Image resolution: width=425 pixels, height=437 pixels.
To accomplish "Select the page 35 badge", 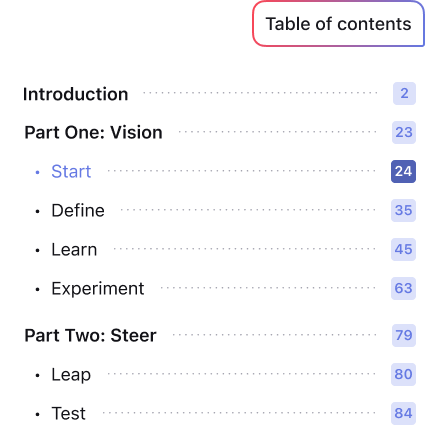I will click(403, 210).
